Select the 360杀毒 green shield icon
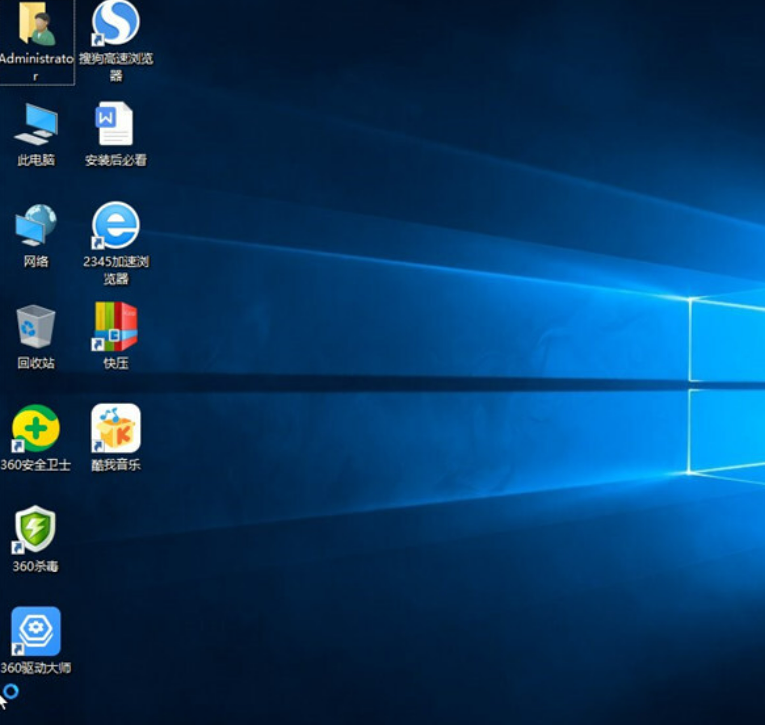Image resolution: width=765 pixels, height=725 pixels. coord(36,530)
